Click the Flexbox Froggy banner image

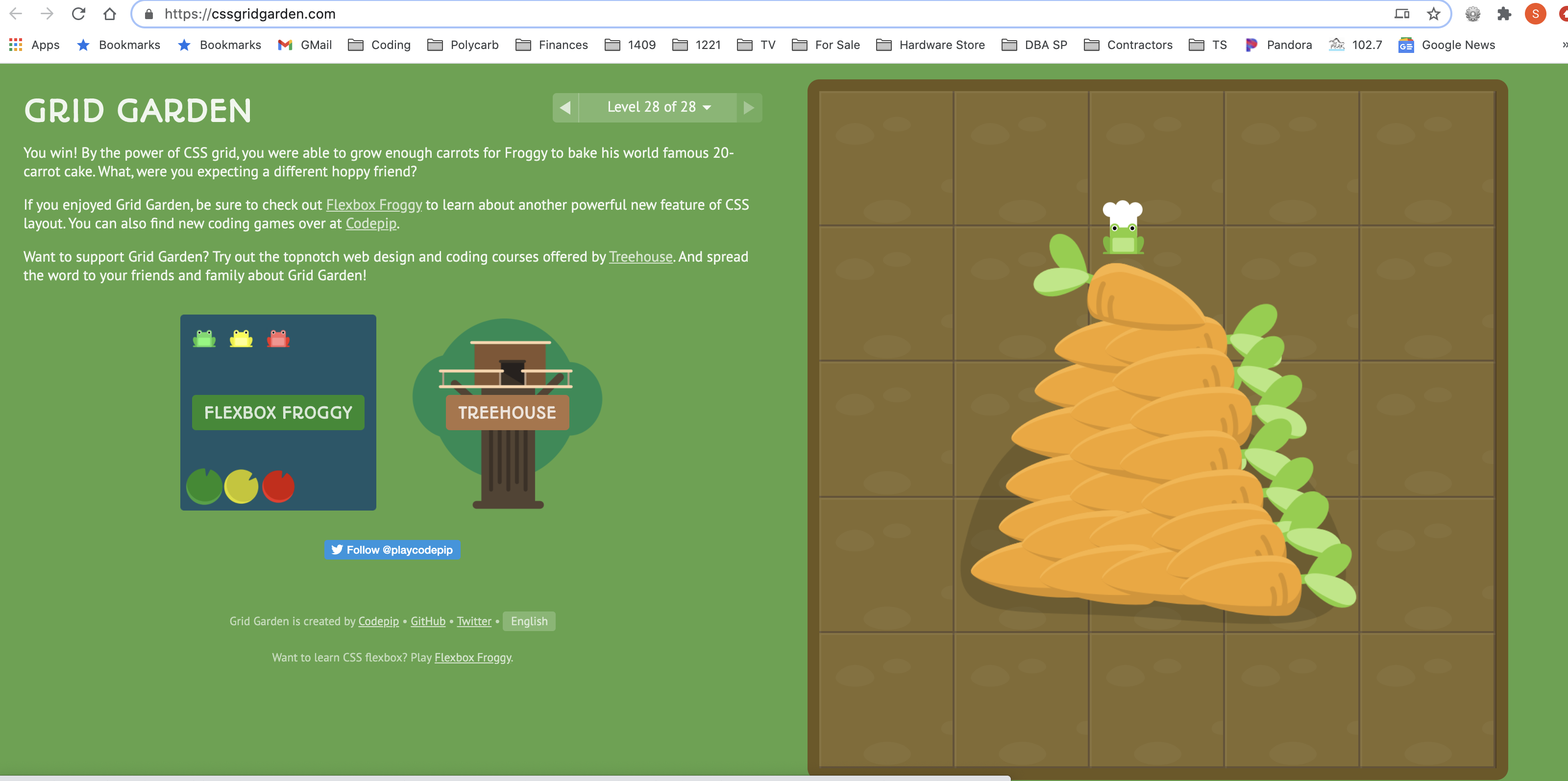[x=278, y=412]
